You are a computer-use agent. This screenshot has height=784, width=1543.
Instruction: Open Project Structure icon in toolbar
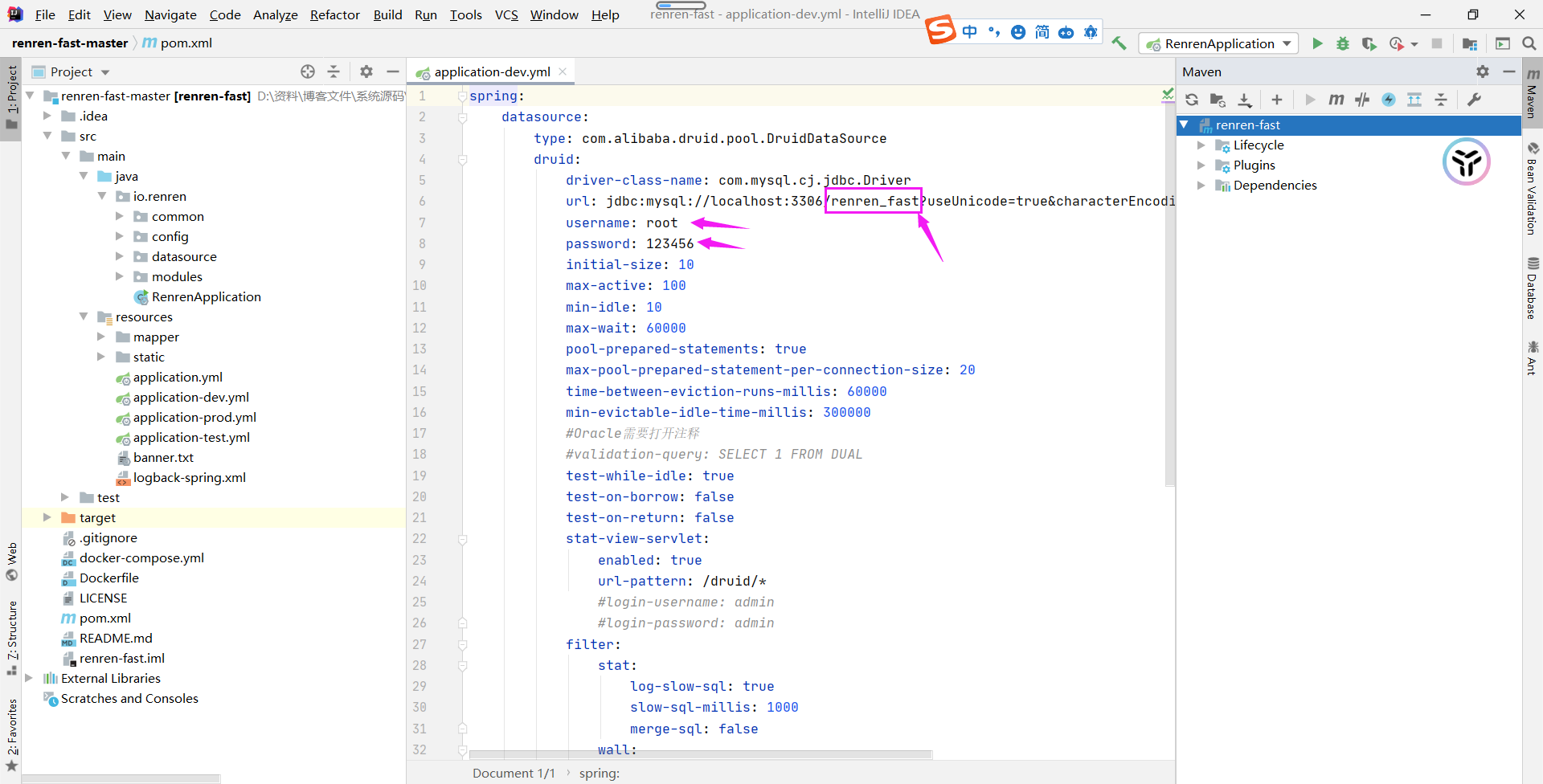(1470, 43)
